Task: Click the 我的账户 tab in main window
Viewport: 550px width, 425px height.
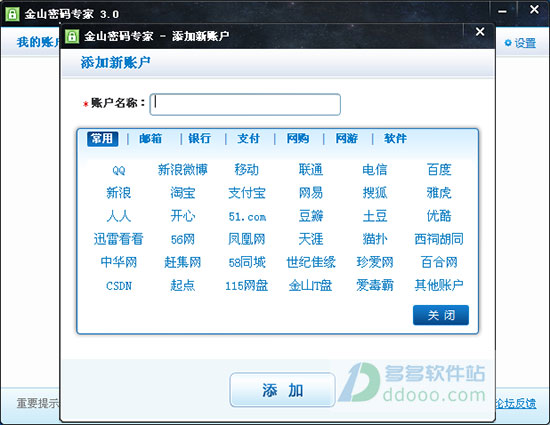Action: point(38,42)
